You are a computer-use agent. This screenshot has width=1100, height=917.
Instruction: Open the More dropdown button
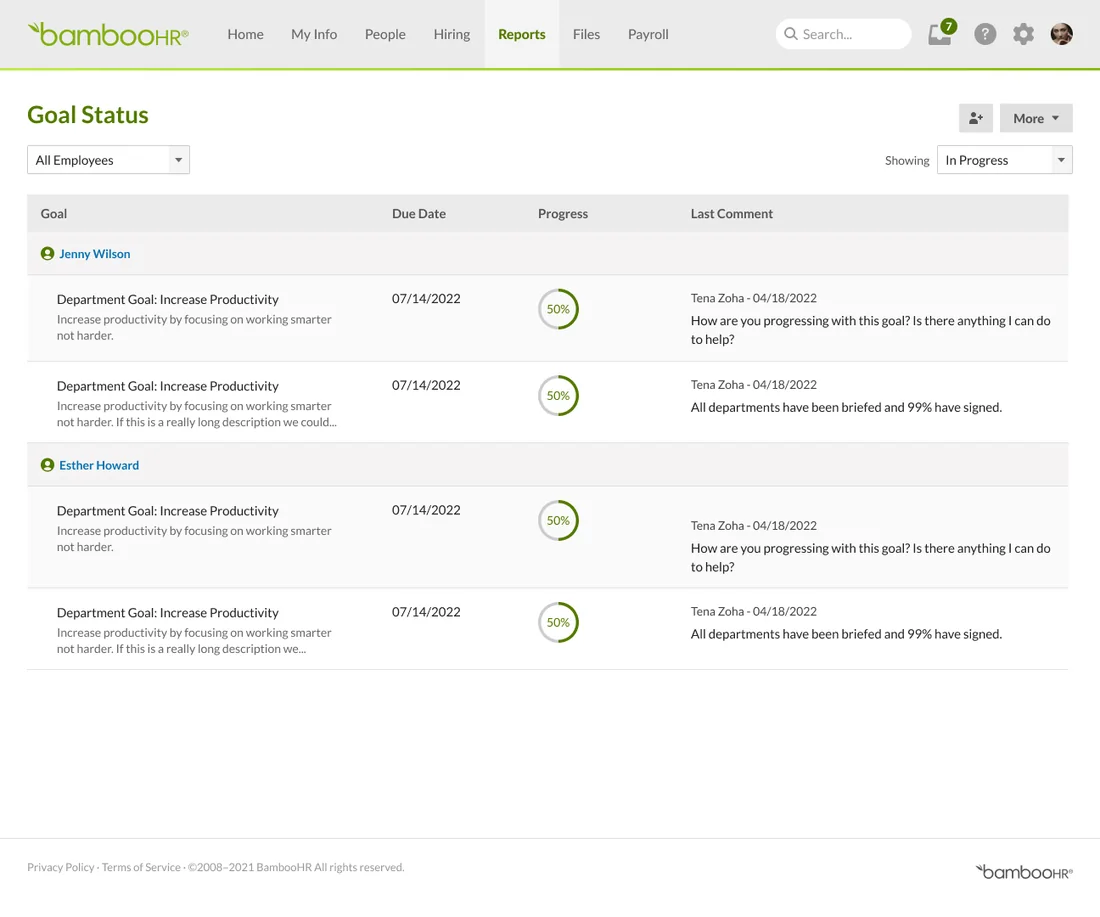(x=1036, y=118)
